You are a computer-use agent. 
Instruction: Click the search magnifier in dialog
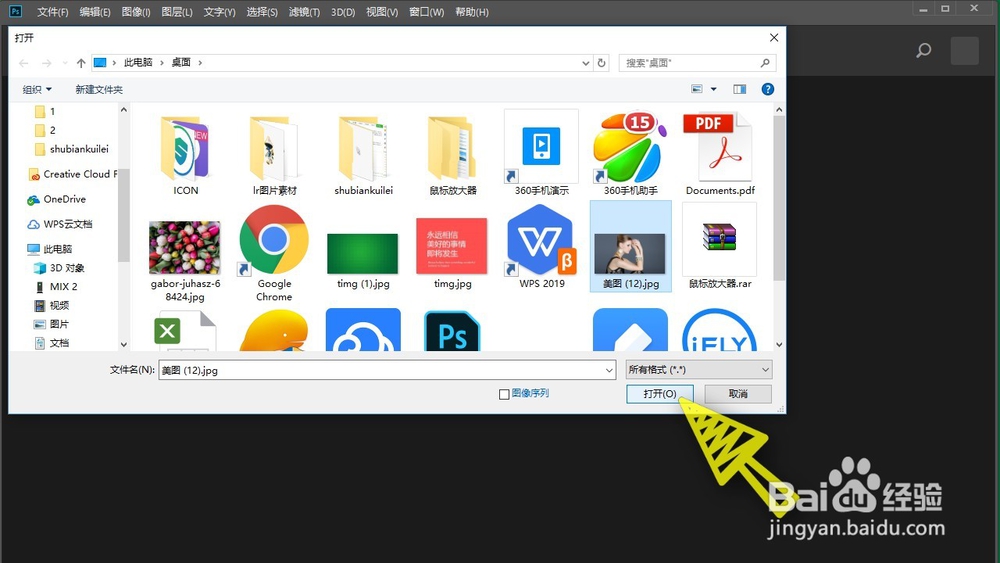(765, 62)
